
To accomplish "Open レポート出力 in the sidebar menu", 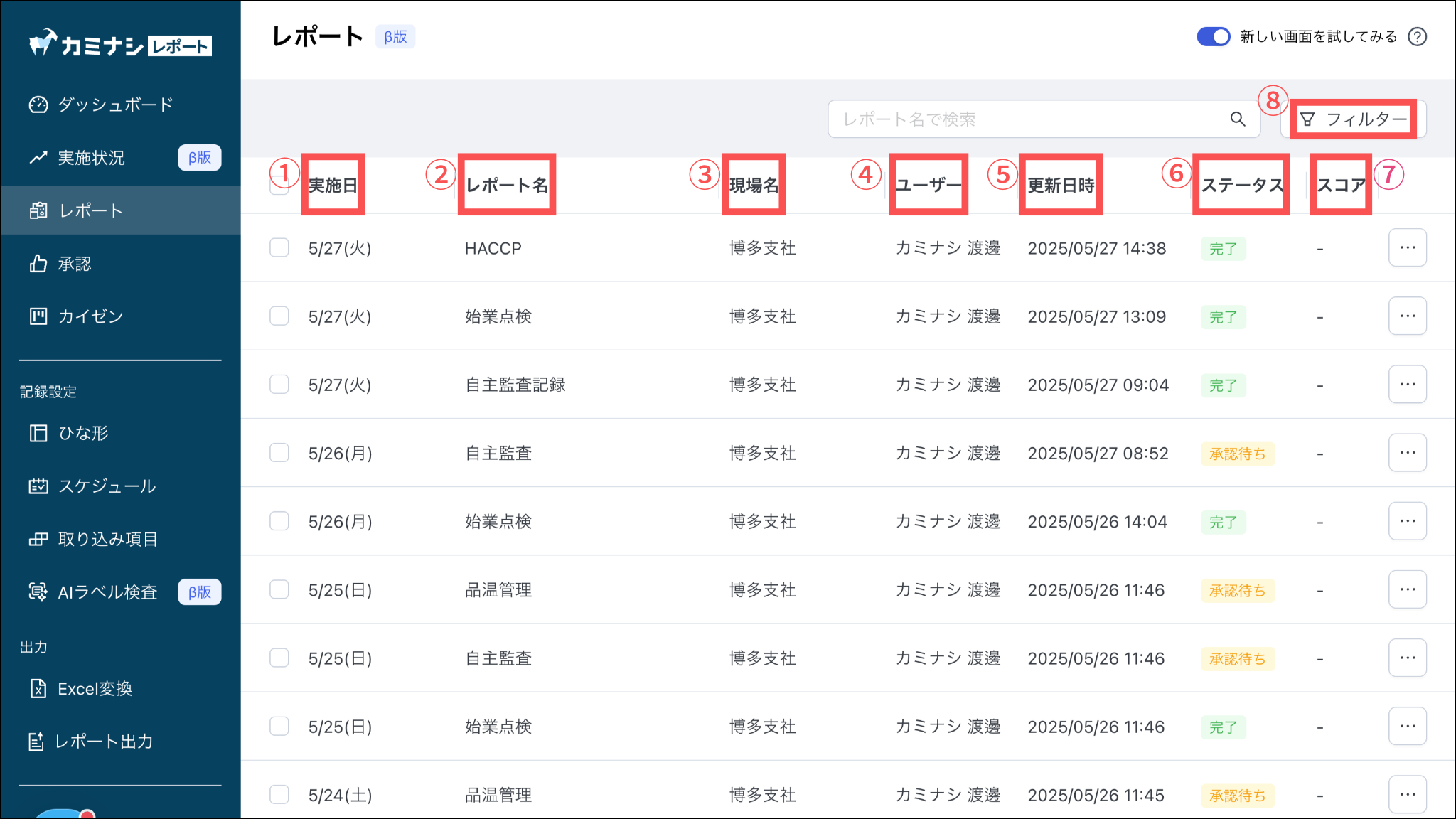I will point(104,742).
